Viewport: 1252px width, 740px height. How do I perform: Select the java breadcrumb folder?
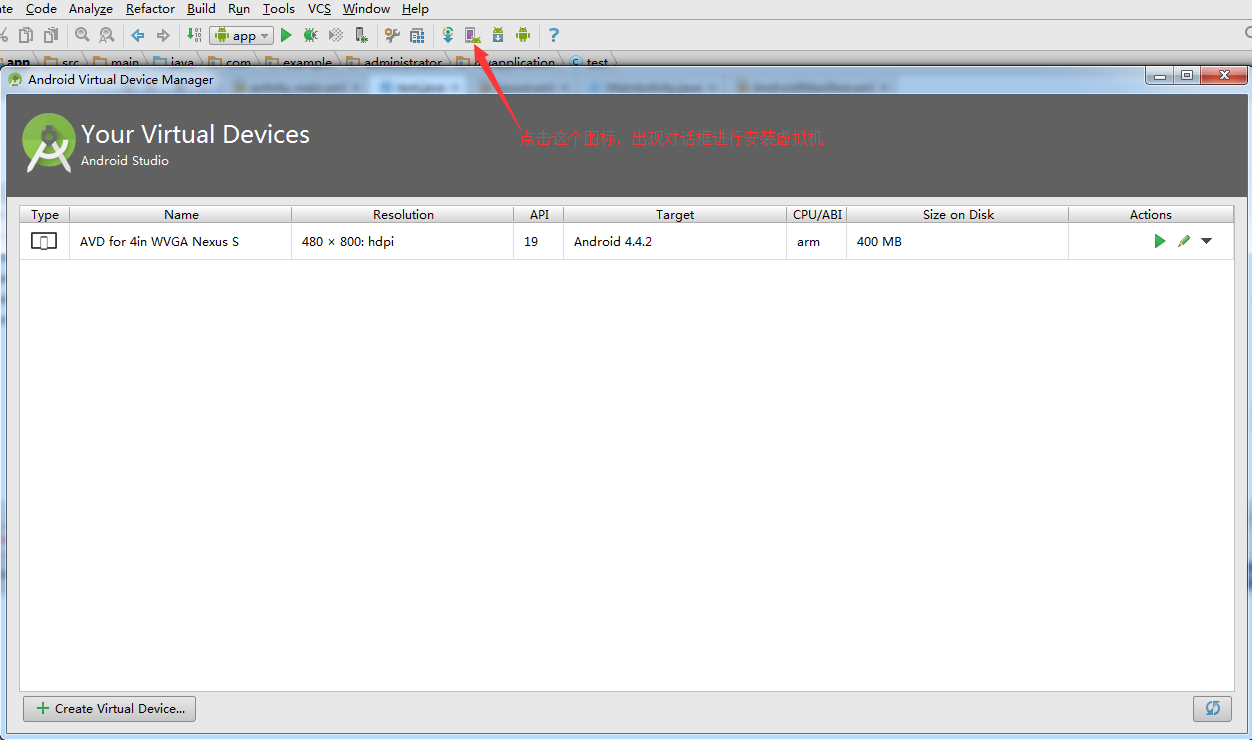pyautogui.click(x=174, y=62)
